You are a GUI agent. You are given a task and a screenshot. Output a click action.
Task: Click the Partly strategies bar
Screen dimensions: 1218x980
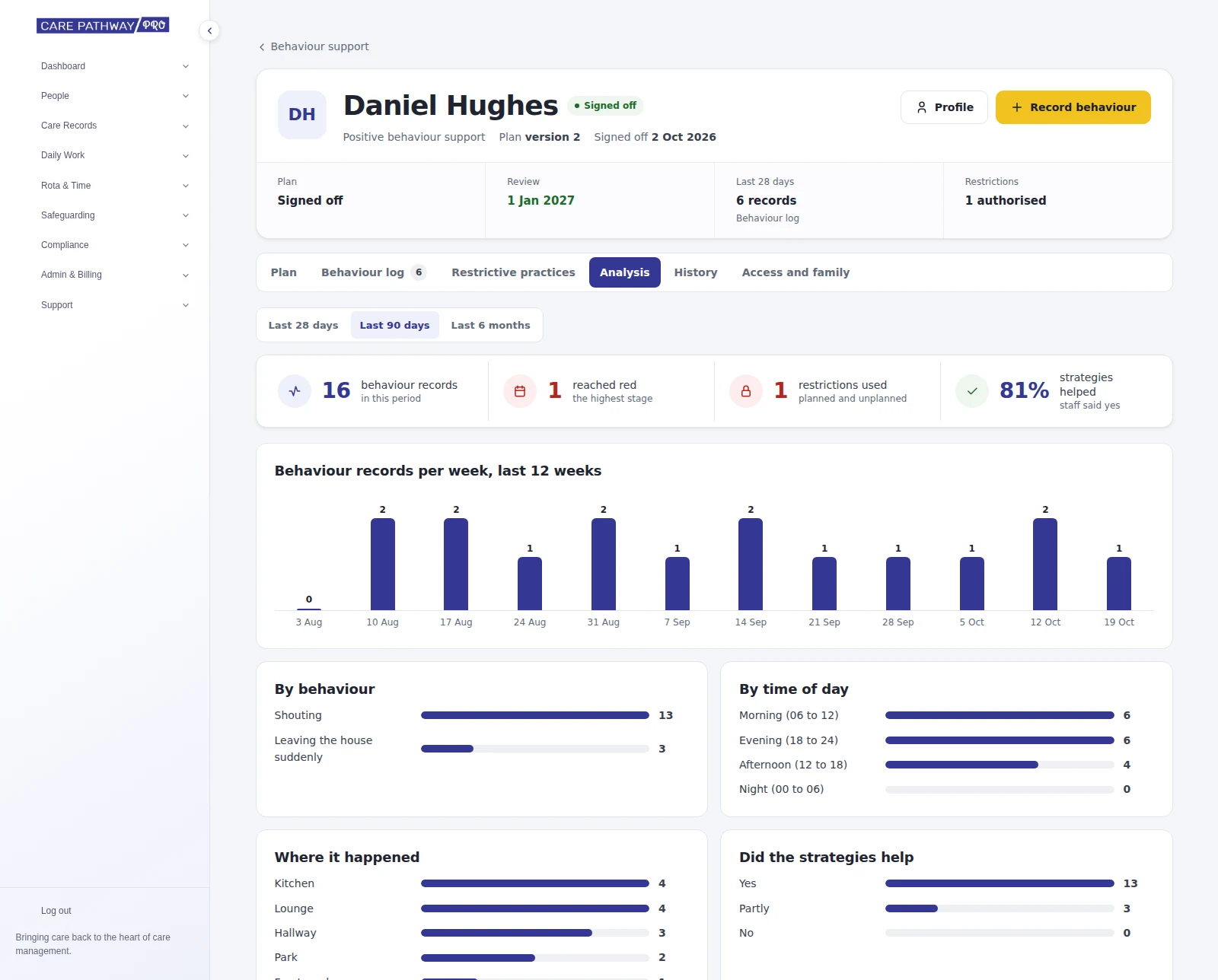[x=1000, y=908]
